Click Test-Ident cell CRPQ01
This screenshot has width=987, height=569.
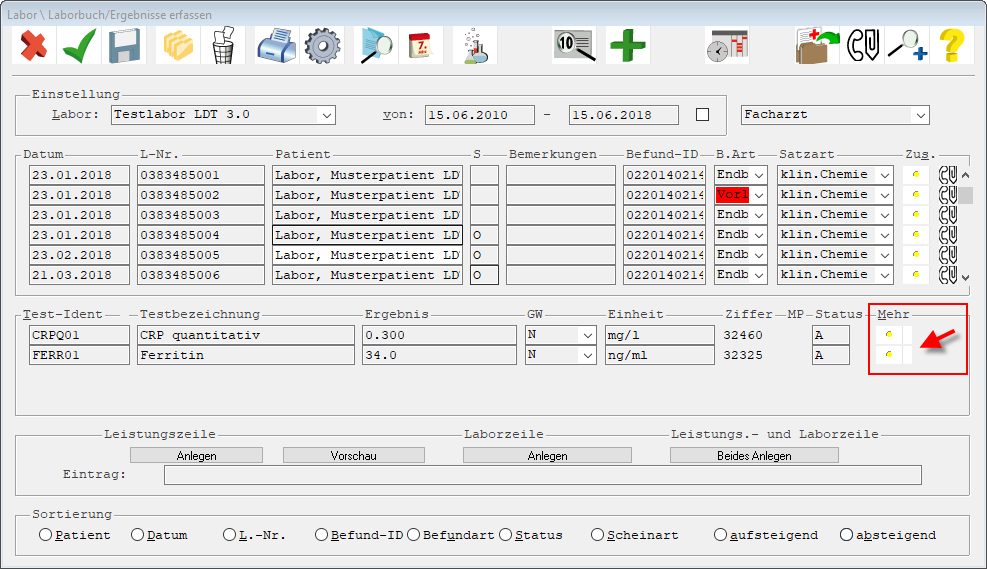click(79, 335)
